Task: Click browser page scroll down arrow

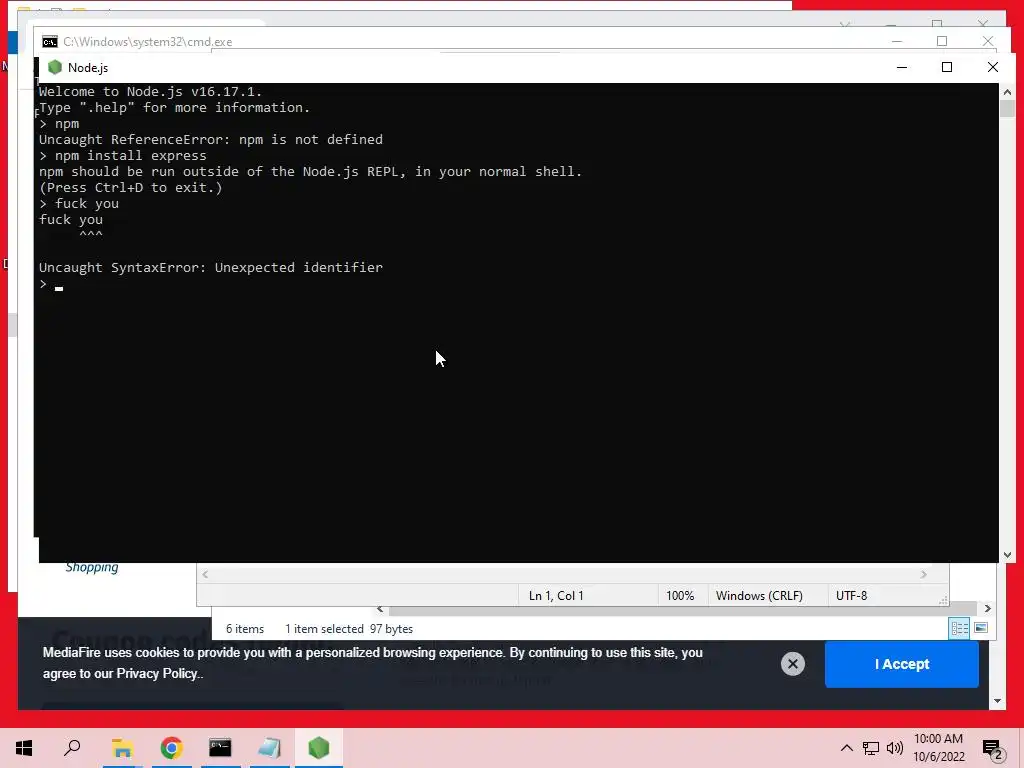Action: (x=997, y=701)
